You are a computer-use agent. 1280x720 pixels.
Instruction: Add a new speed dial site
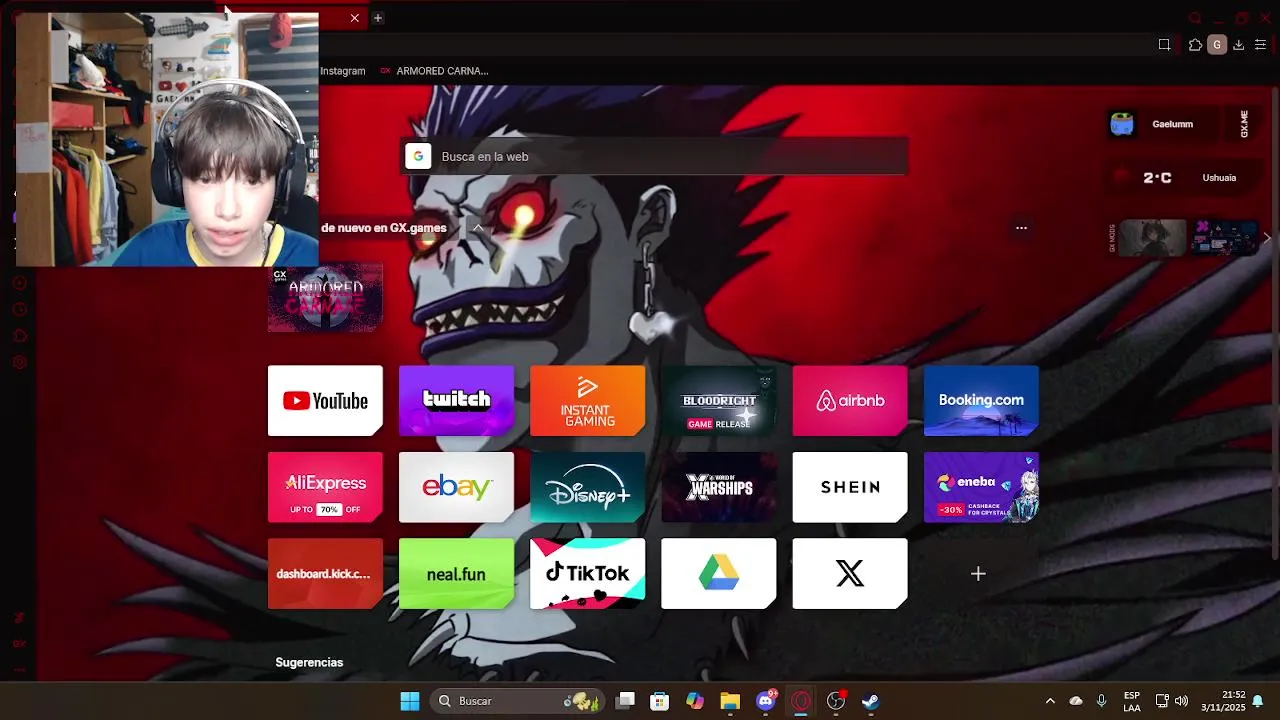pyautogui.click(x=978, y=574)
